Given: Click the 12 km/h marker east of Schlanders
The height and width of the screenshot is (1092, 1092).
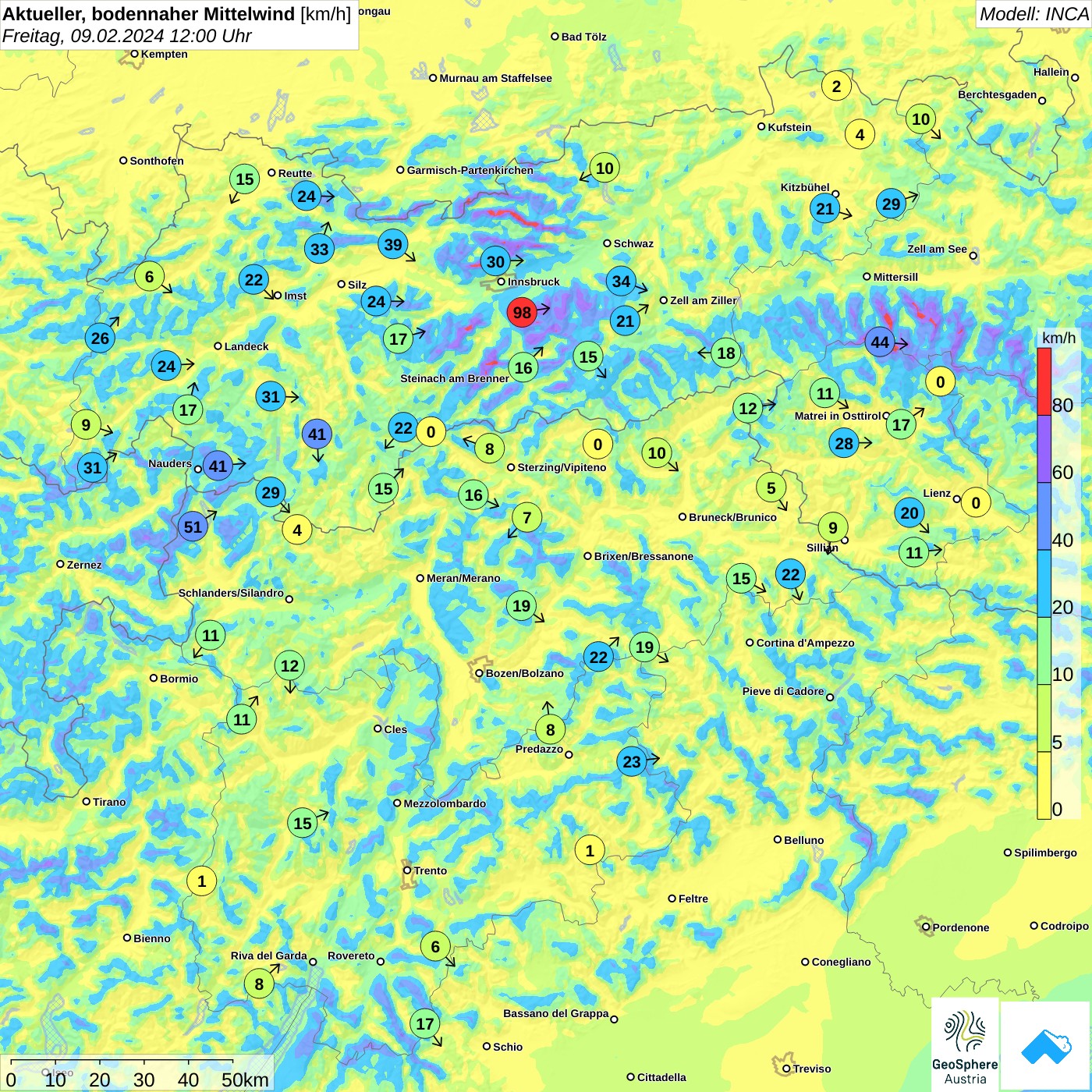Looking at the screenshot, I should point(289,666).
